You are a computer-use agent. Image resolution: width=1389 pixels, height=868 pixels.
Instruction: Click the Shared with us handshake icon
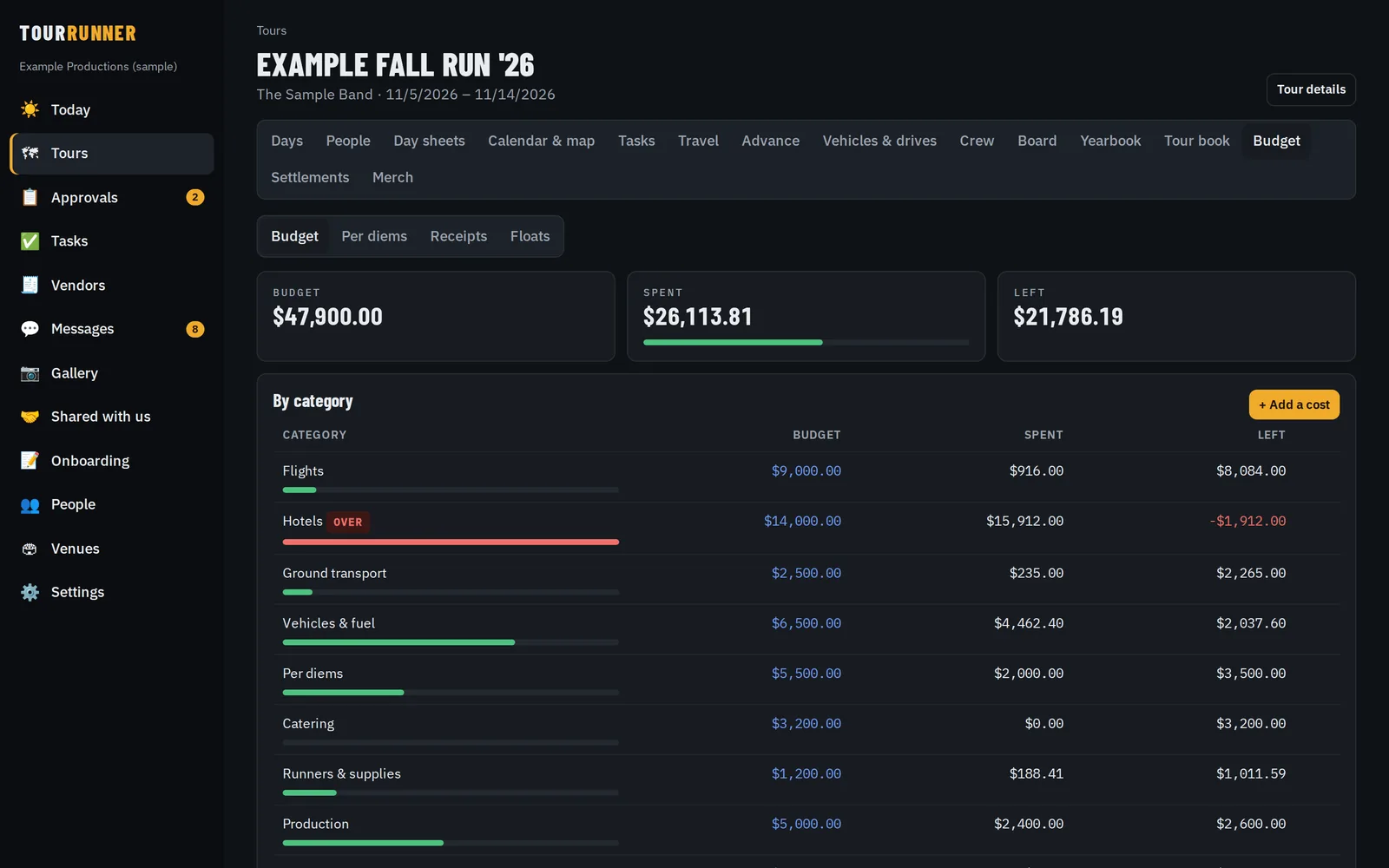[30, 417]
